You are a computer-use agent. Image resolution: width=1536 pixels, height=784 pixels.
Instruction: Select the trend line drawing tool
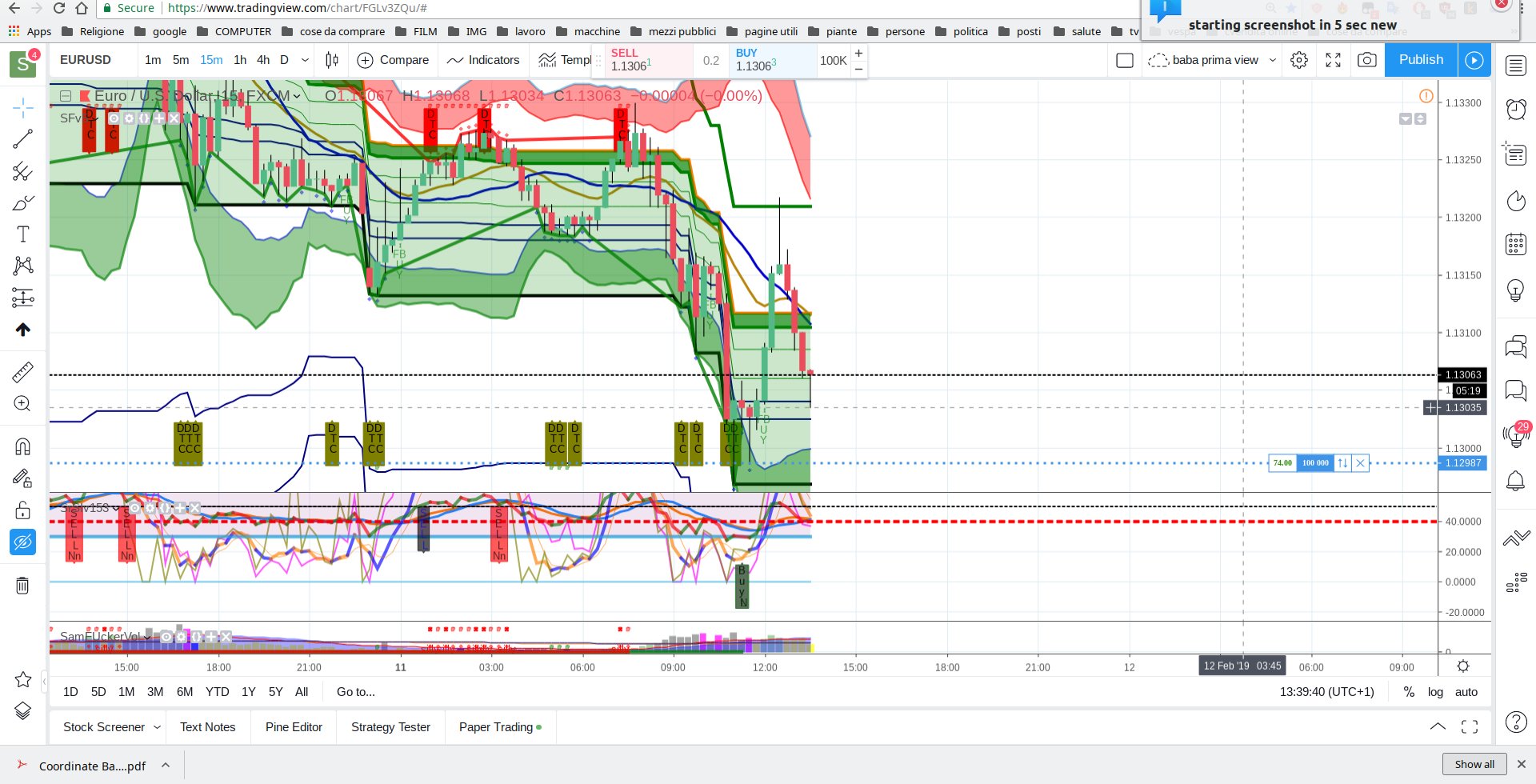tap(22, 139)
